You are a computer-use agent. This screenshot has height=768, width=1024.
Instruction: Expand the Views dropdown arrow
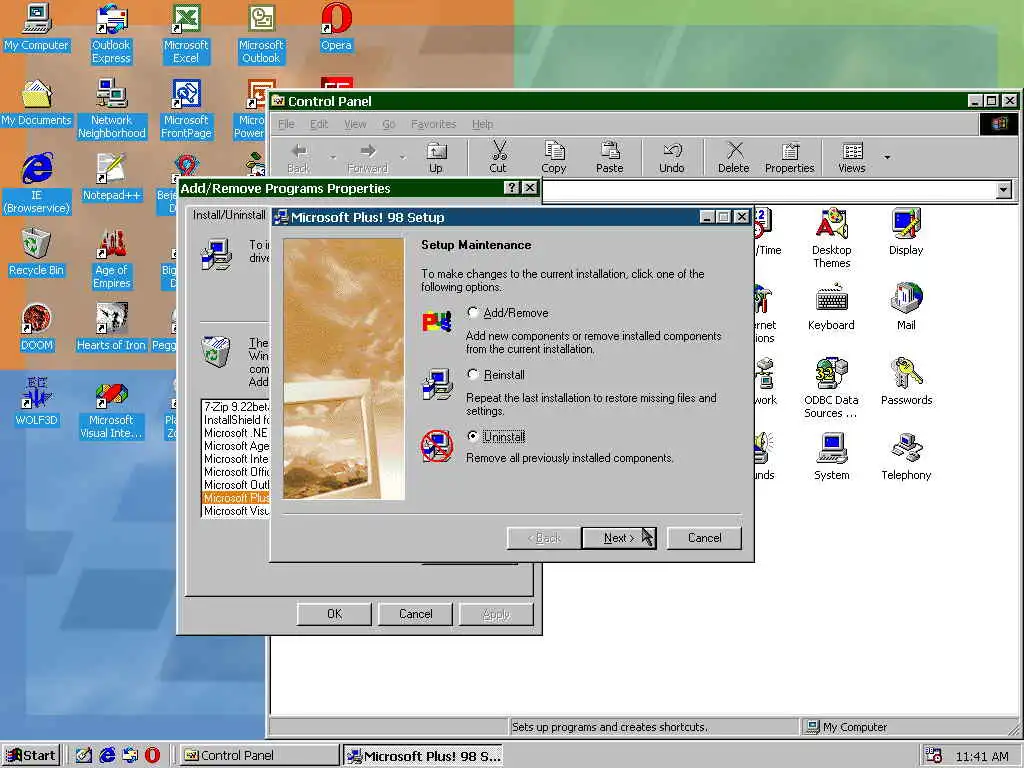887,157
